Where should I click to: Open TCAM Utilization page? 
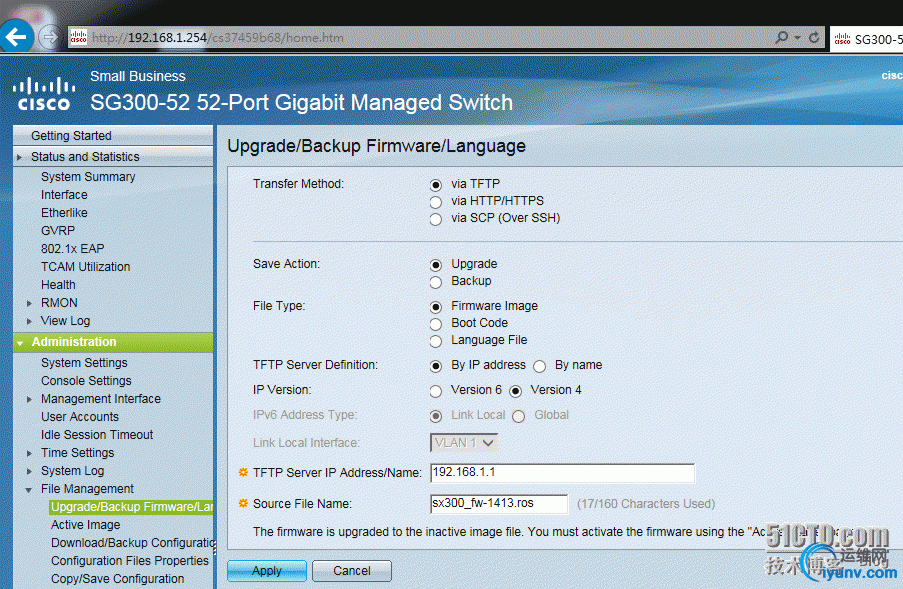[85, 267]
